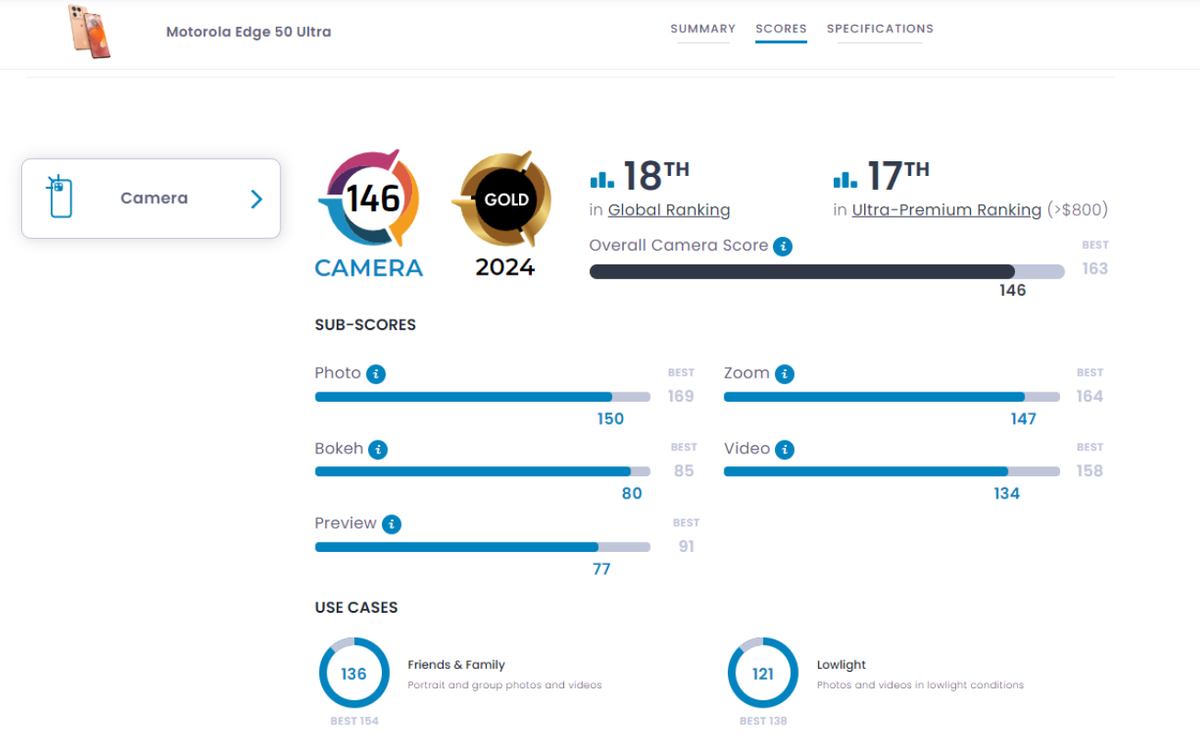Click the lowlight conditions description text

click(x=920, y=685)
